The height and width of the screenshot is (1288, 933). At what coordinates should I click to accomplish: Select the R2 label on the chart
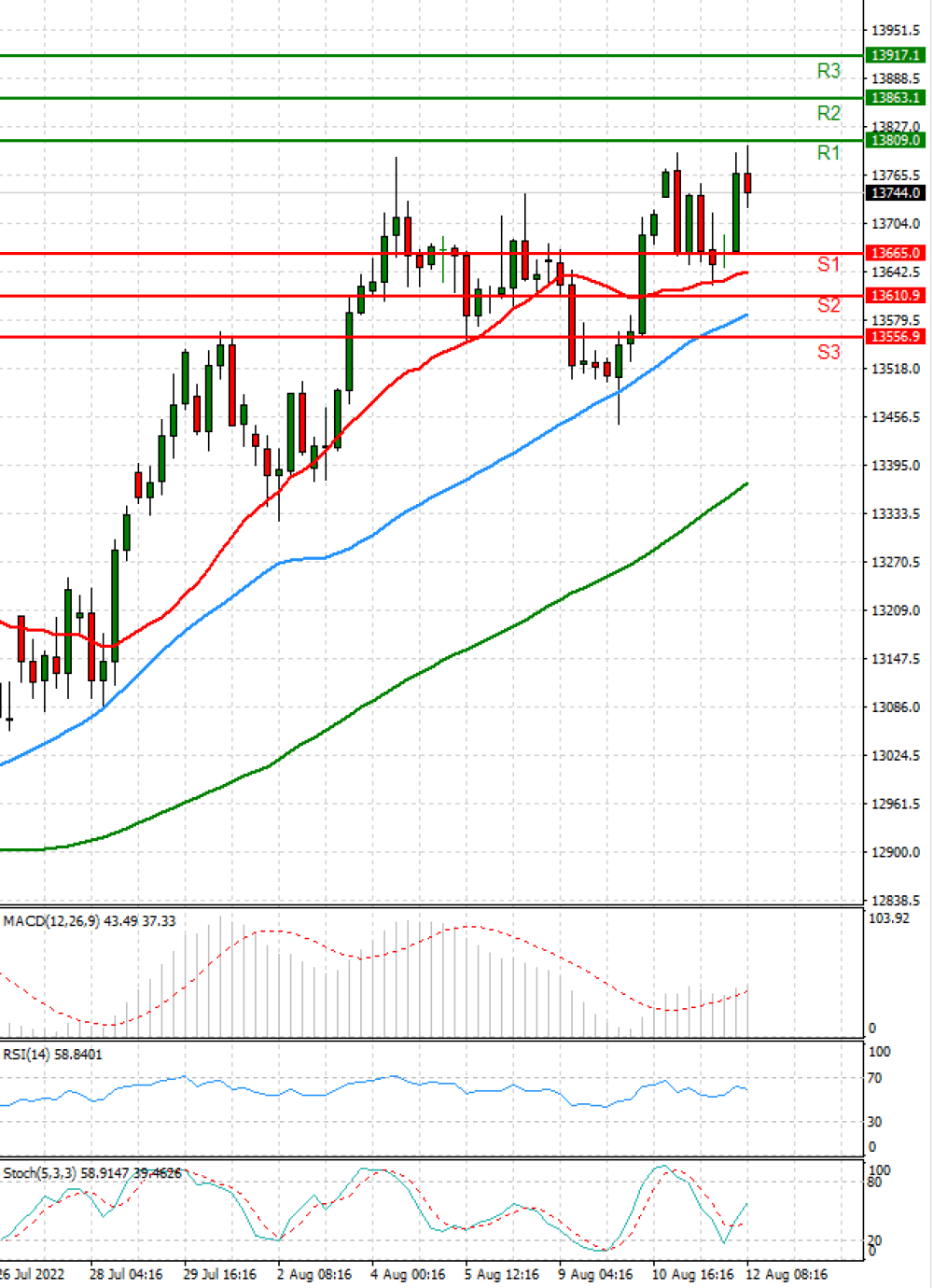(x=829, y=113)
